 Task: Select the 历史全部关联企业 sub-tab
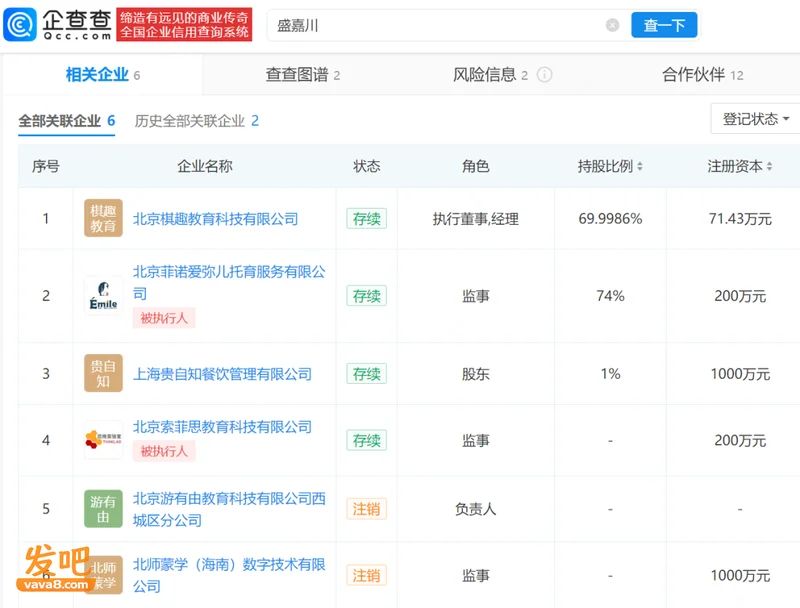pos(196,121)
